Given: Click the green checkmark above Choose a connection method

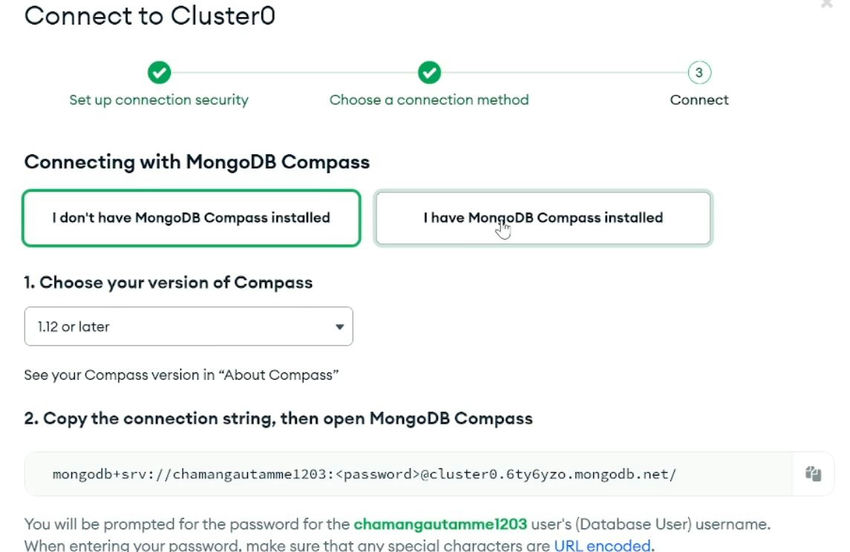Looking at the screenshot, I should (x=429, y=72).
